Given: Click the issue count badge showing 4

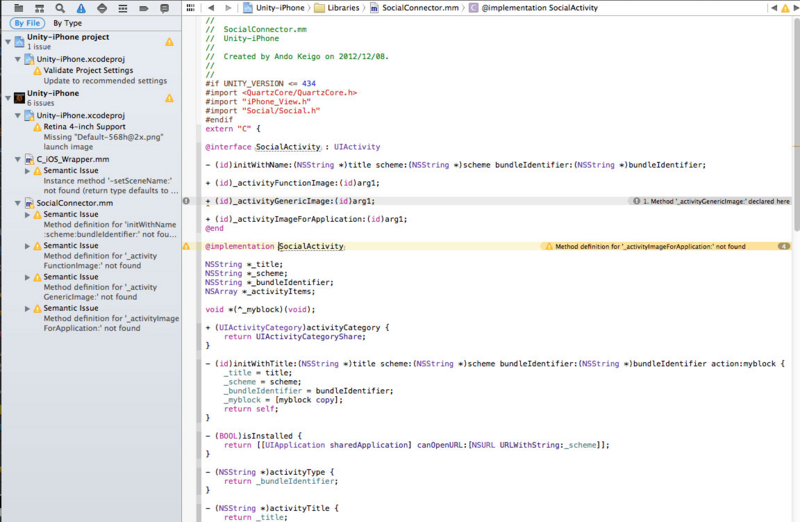Looking at the screenshot, I should coord(784,246).
